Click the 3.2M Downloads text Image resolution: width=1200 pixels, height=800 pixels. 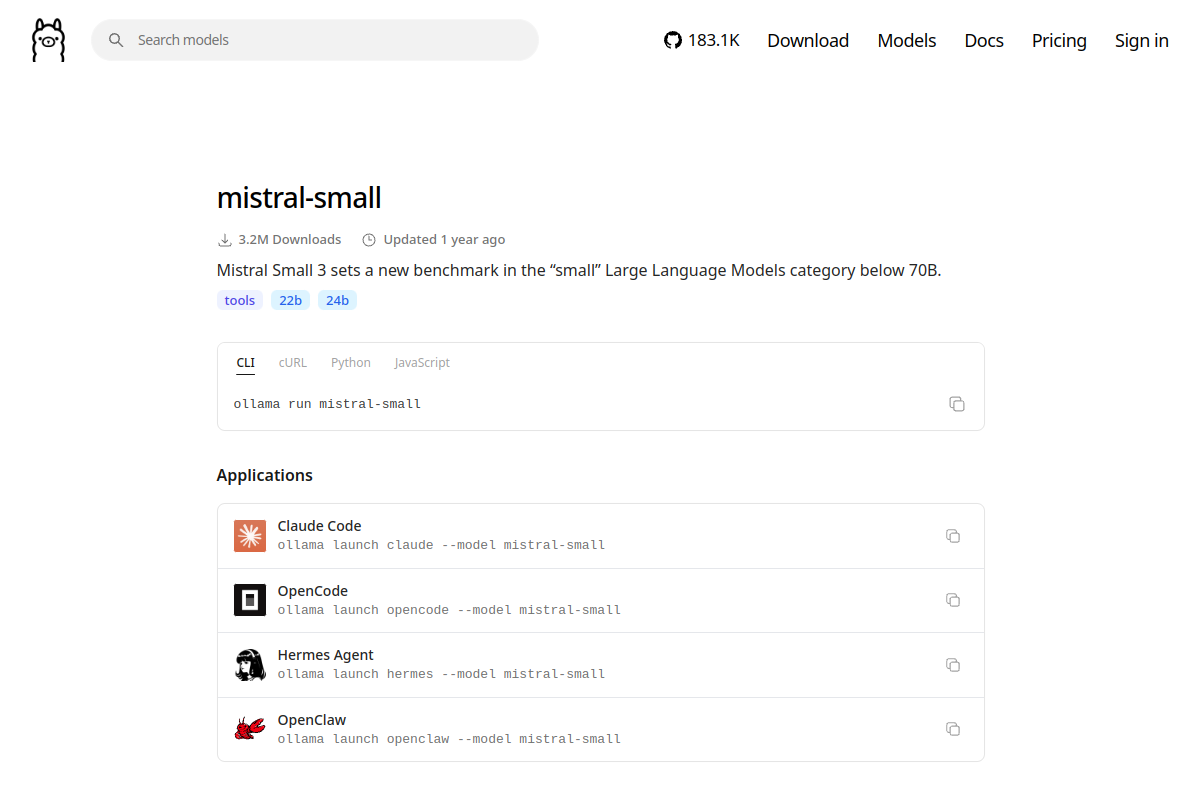tap(290, 240)
